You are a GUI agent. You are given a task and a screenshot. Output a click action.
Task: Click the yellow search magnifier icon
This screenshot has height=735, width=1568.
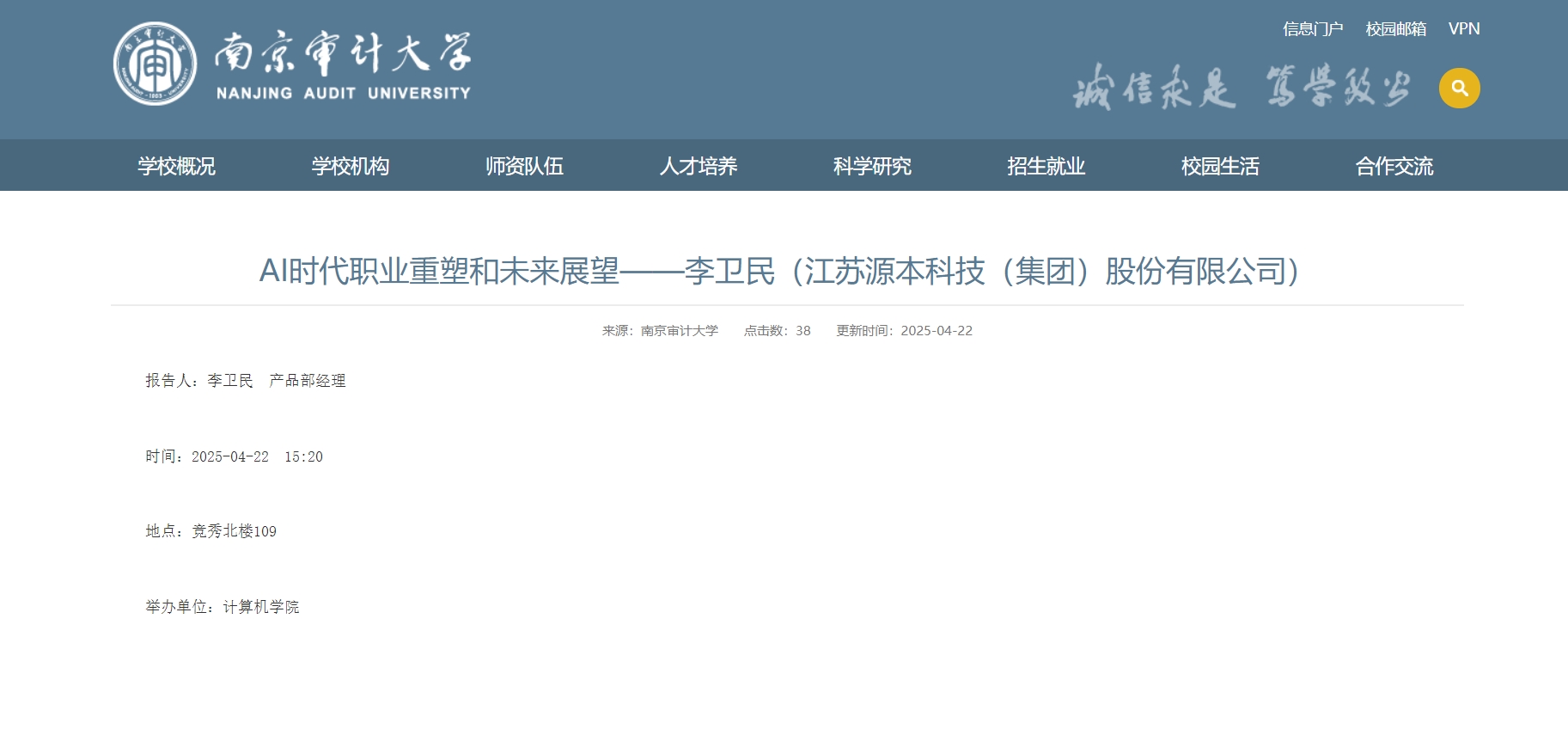click(1459, 88)
